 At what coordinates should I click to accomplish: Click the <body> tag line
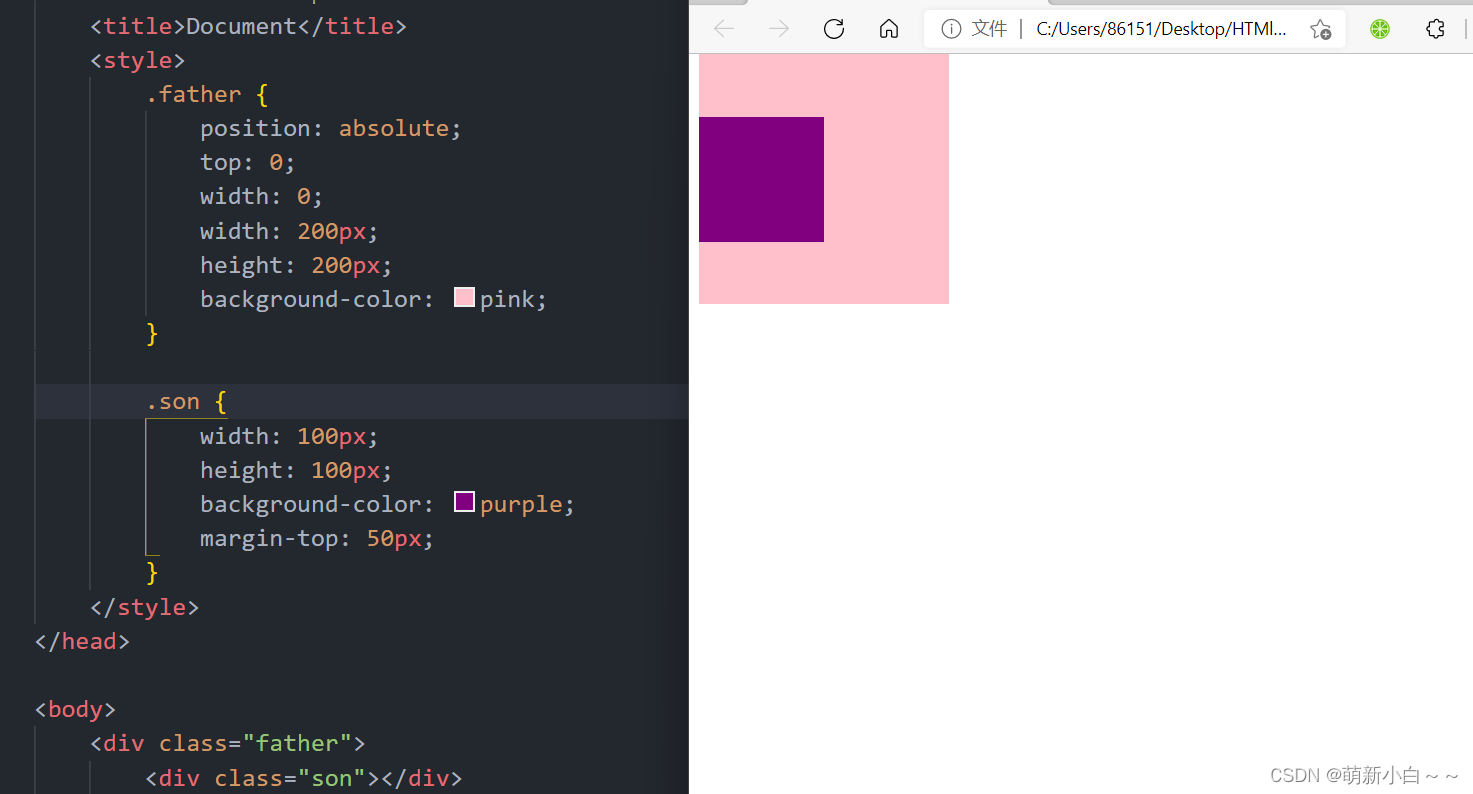click(76, 709)
